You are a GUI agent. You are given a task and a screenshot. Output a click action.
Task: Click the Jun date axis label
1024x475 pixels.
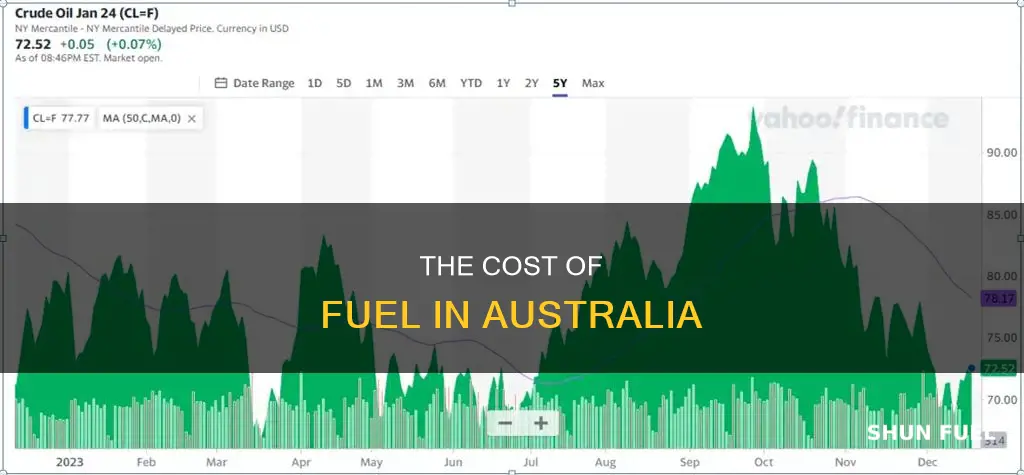(x=452, y=461)
